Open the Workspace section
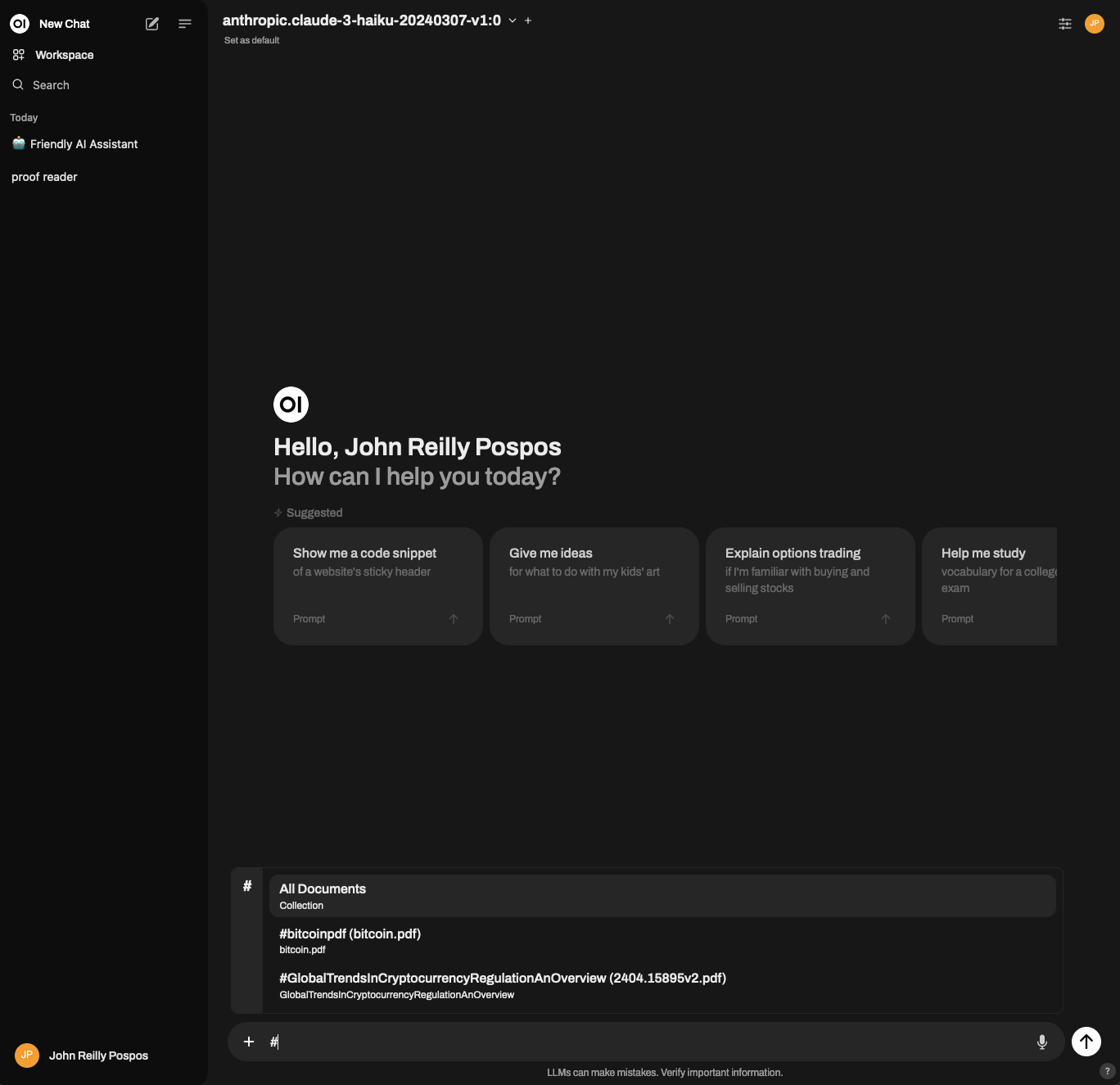 103,55
